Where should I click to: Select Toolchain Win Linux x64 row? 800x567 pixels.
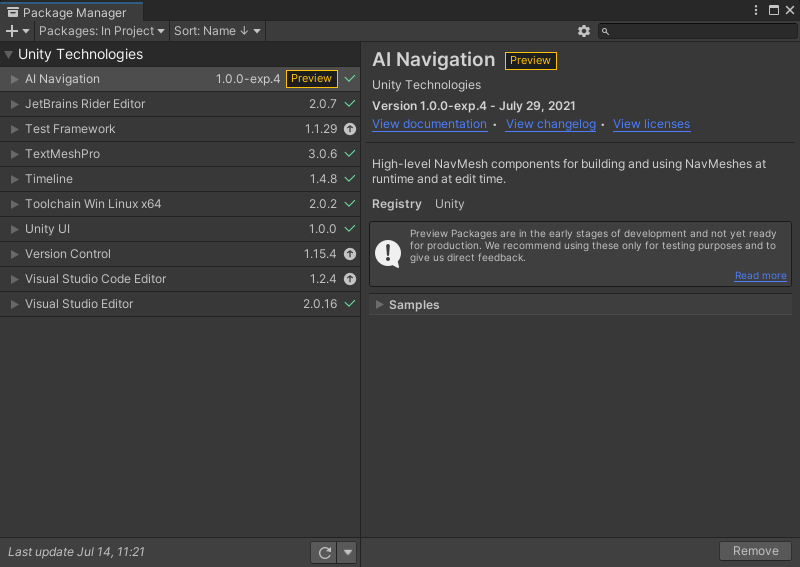(180, 204)
